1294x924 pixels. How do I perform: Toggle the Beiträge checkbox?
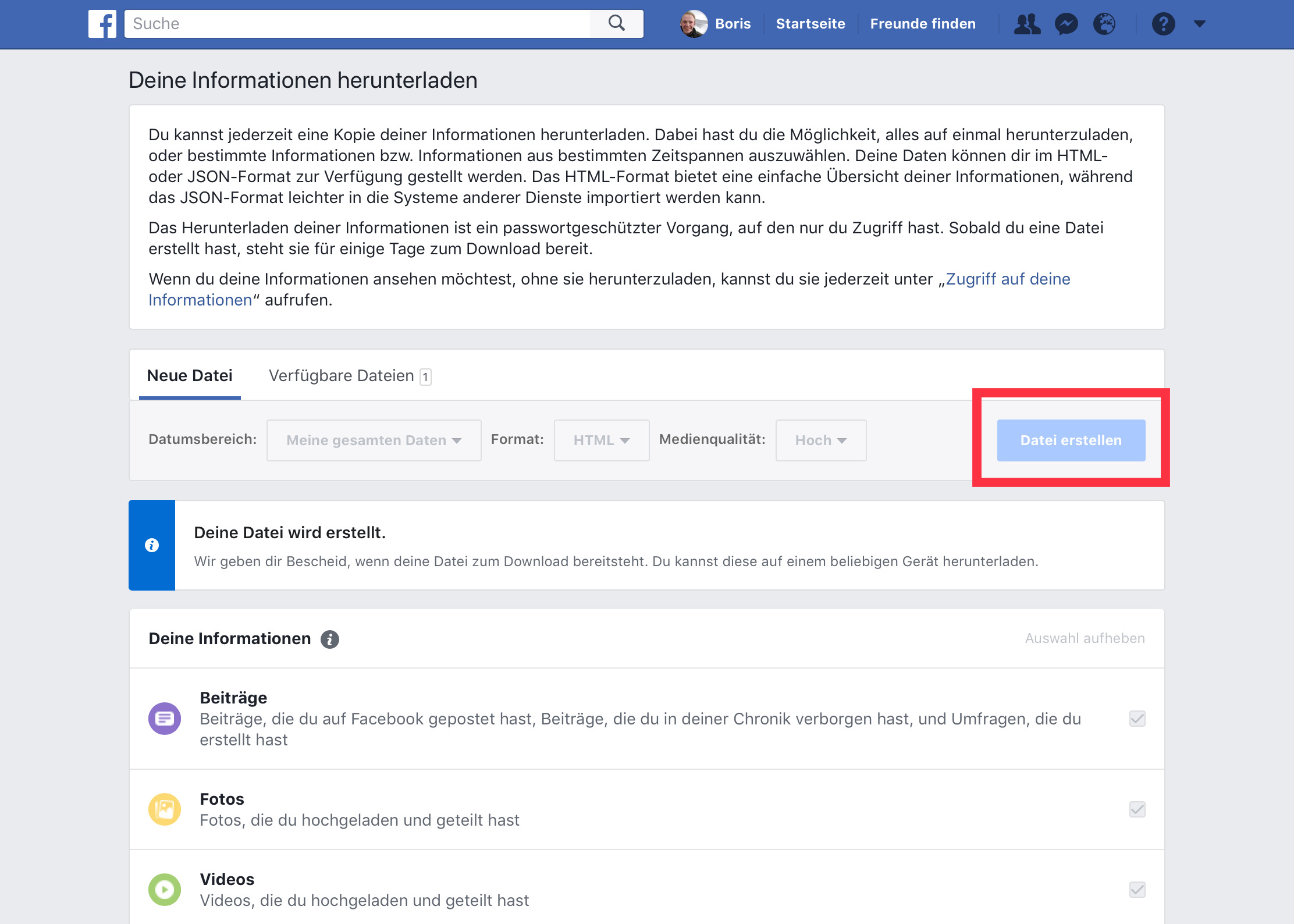1137,719
